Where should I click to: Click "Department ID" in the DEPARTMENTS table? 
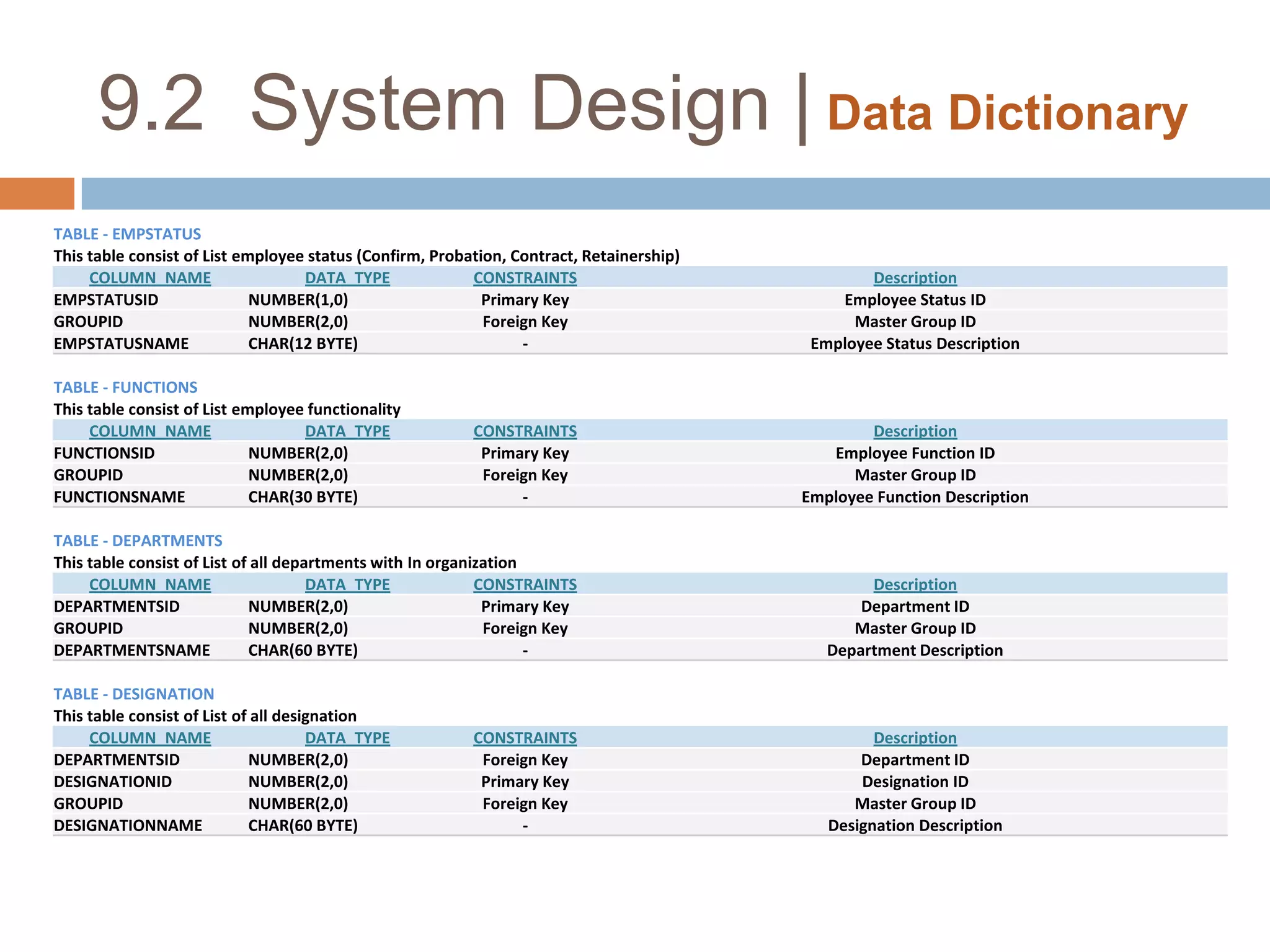[915, 606]
